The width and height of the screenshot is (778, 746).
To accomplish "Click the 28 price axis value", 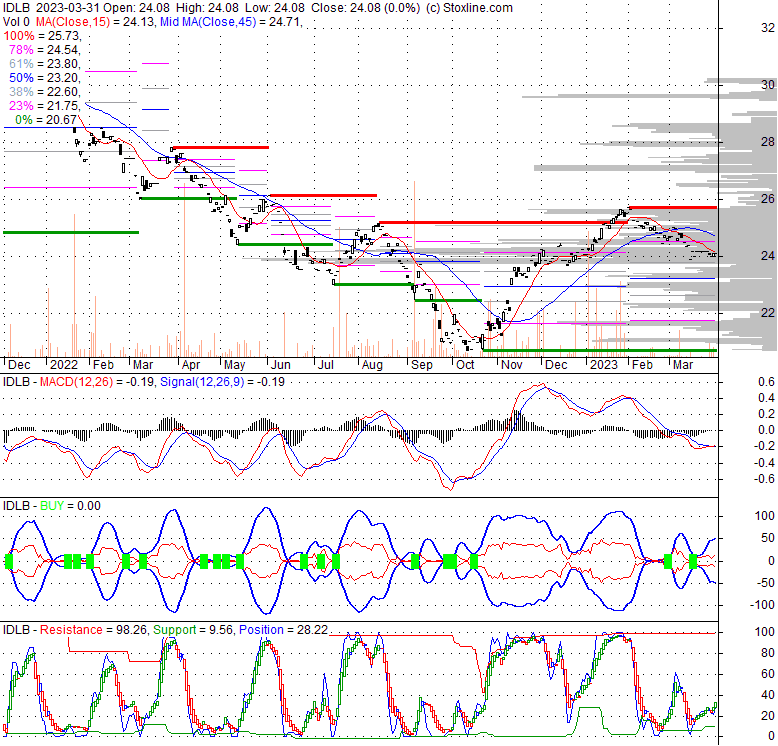I will coord(768,142).
